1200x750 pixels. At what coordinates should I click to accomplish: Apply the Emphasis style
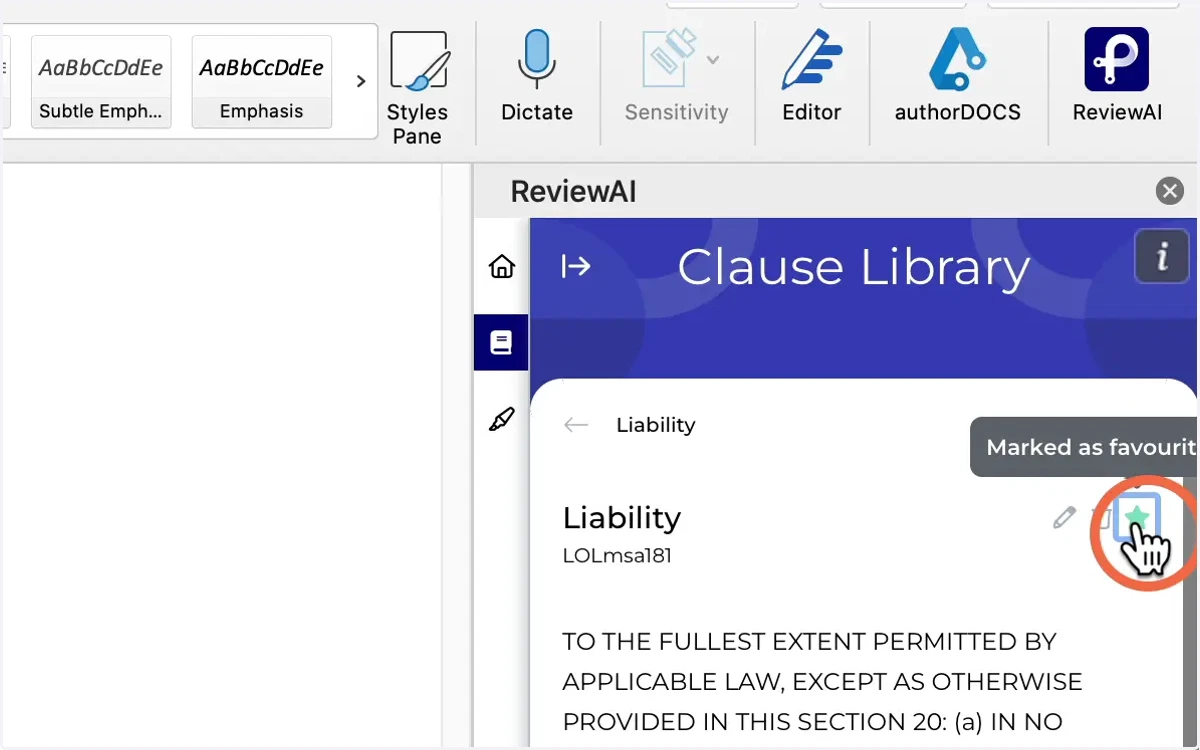(x=261, y=82)
